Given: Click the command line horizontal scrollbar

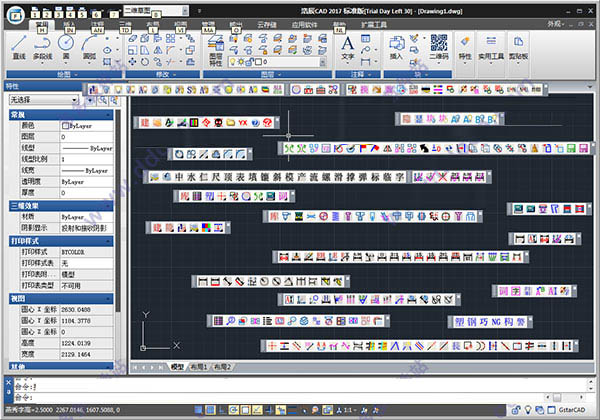Looking at the screenshot, I should click(x=566, y=397).
